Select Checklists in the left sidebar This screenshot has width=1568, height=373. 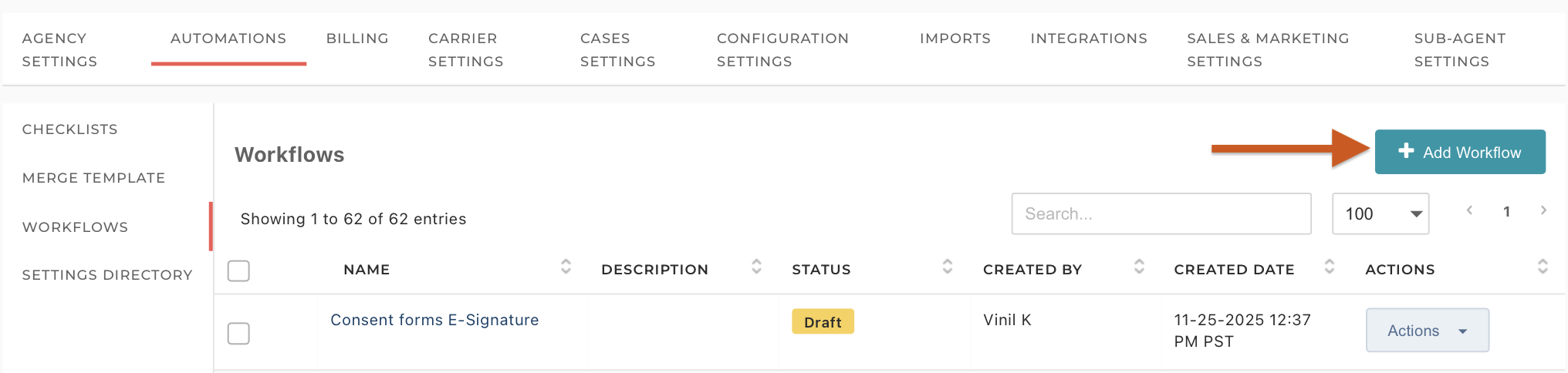coord(70,129)
